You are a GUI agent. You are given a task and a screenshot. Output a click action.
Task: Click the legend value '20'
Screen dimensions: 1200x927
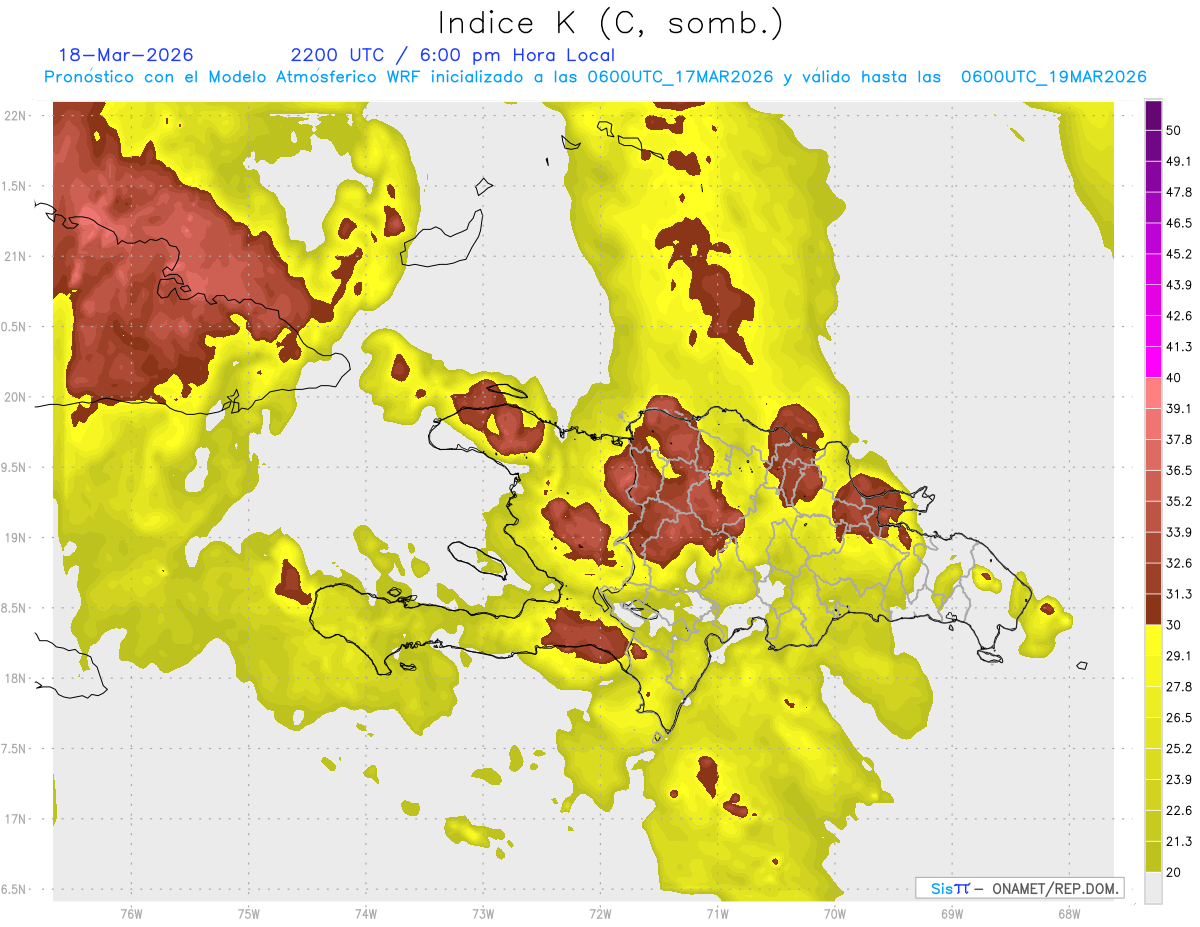click(1176, 872)
